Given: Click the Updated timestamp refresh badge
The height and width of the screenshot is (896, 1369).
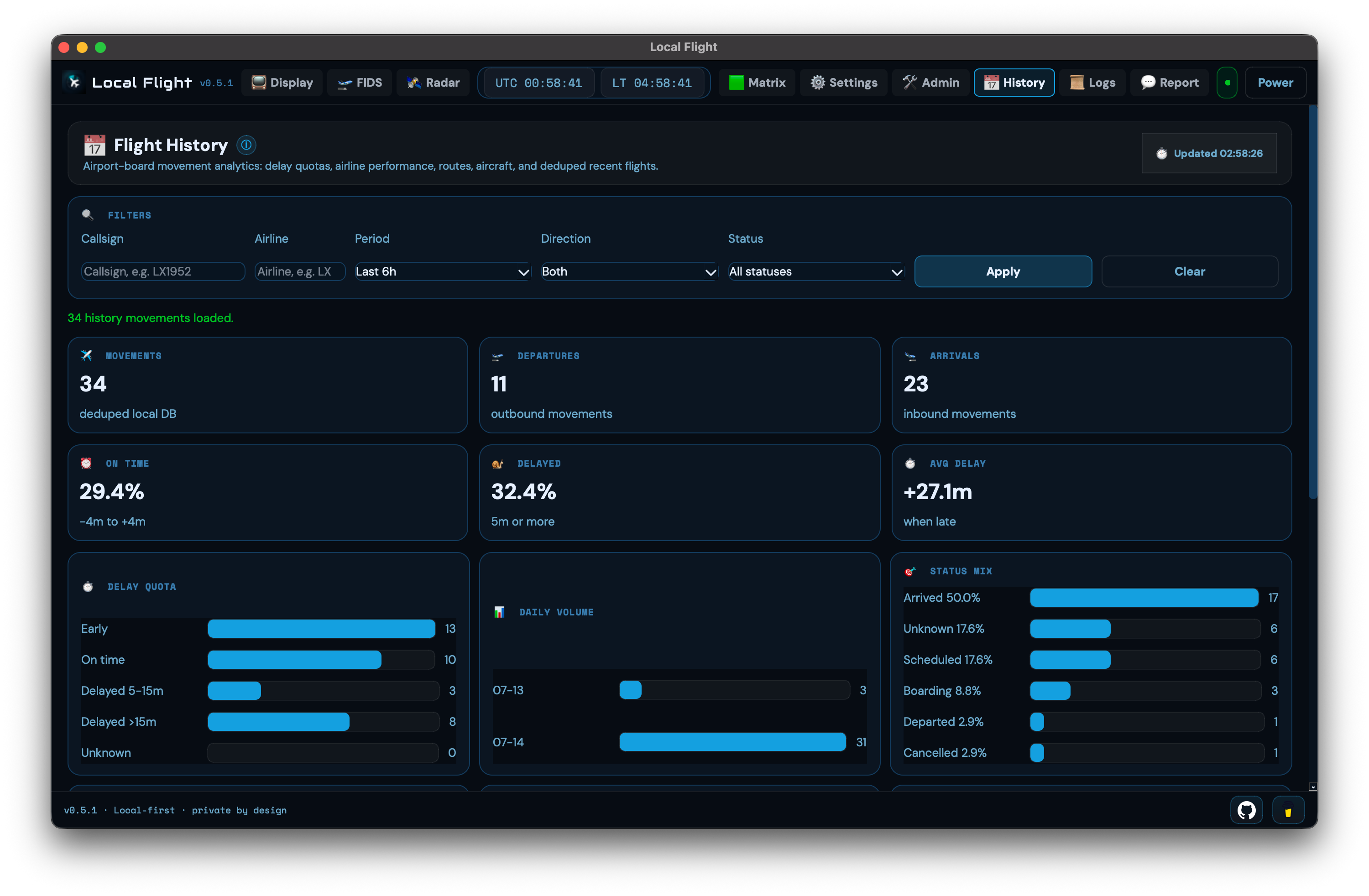Looking at the screenshot, I should (x=1208, y=154).
